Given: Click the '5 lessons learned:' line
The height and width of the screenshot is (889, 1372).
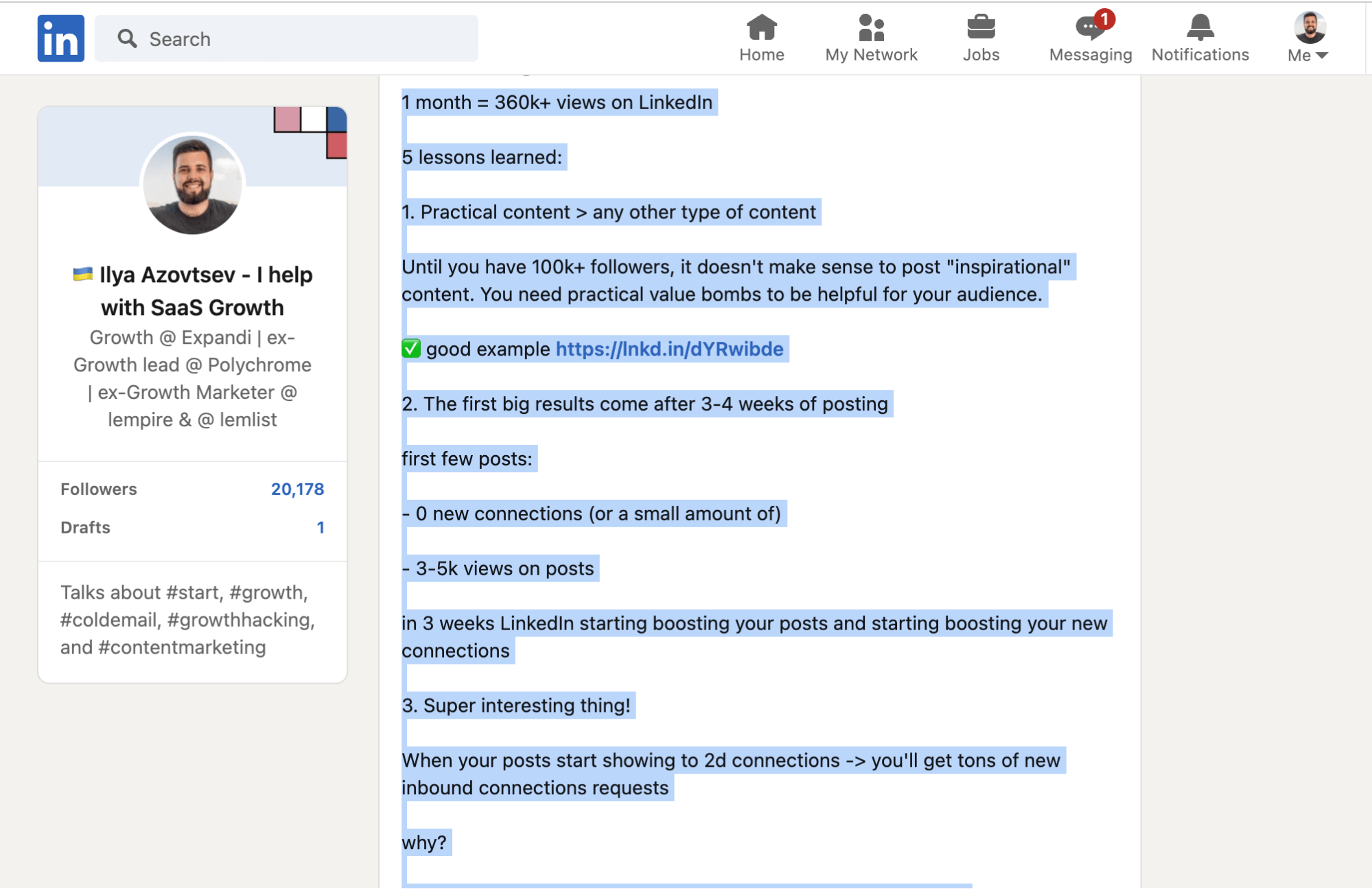Looking at the screenshot, I should [482, 157].
